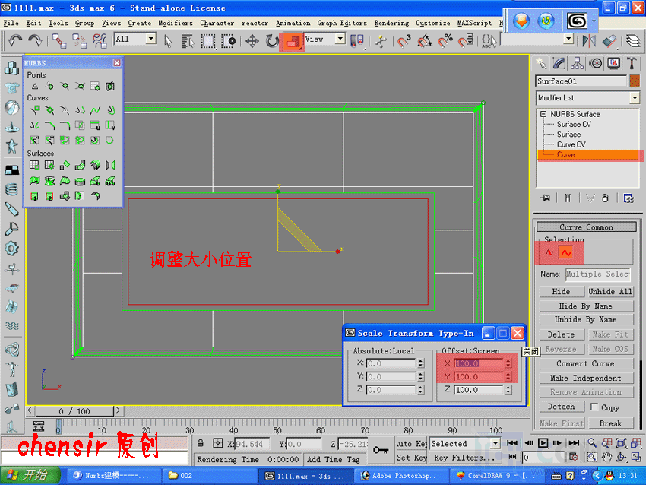Viewport: 646px width, 485px height.
Task: Click Play Animation button
Action: (x=543, y=443)
